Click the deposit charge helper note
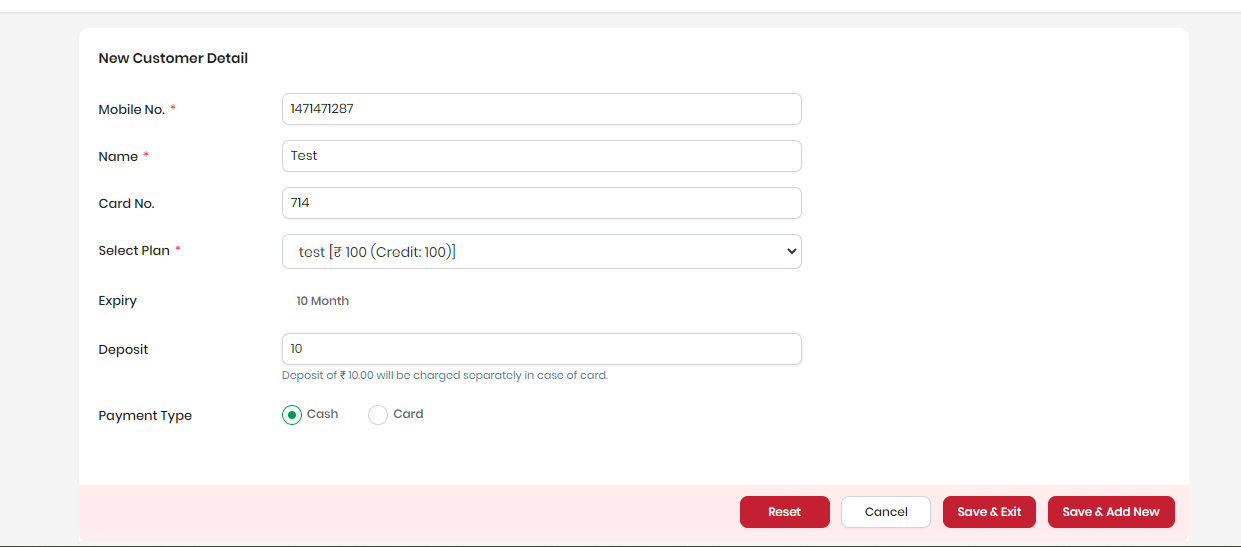This screenshot has width=1241, height=547. [x=445, y=376]
